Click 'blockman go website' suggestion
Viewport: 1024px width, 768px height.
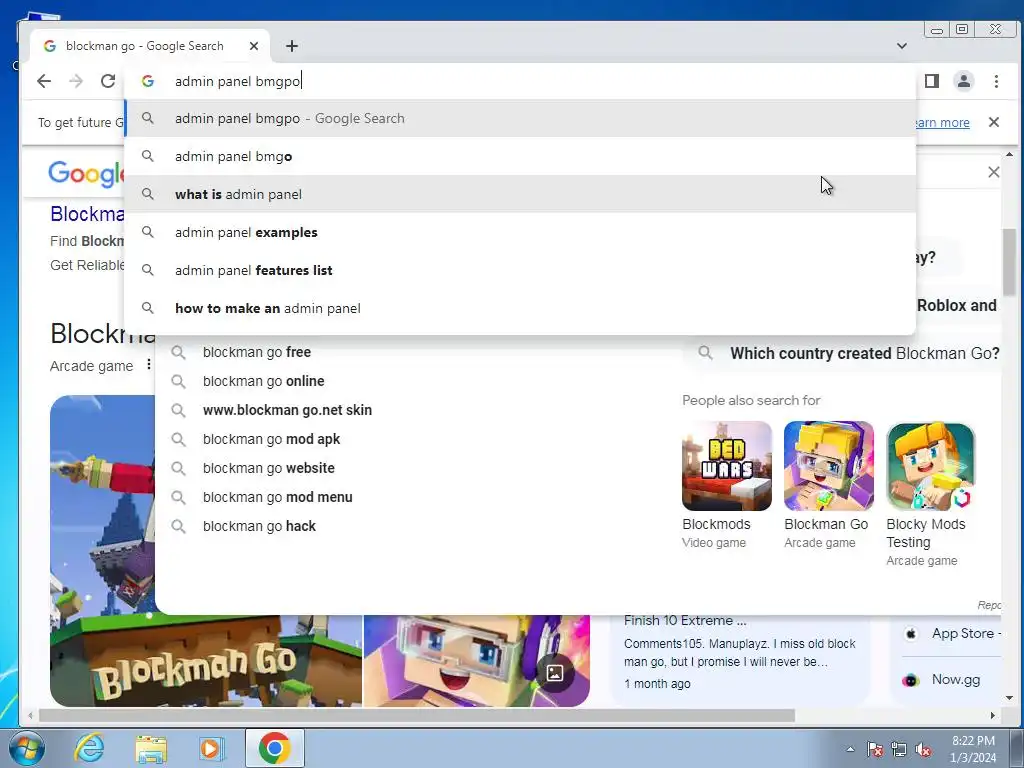click(x=268, y=468)
